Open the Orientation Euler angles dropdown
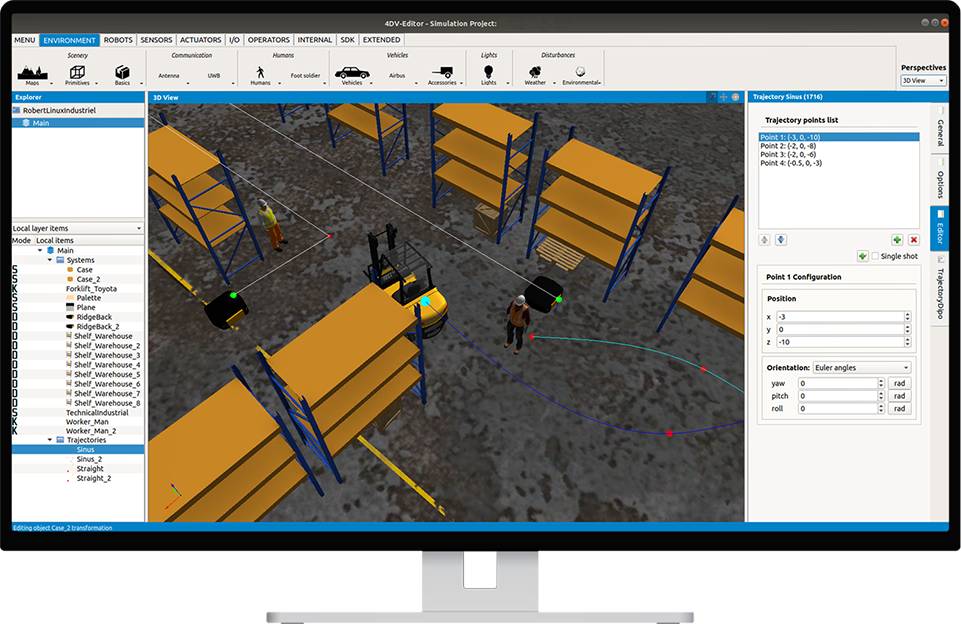This screenshot has width=961, height=624. (x=861, y=367)
